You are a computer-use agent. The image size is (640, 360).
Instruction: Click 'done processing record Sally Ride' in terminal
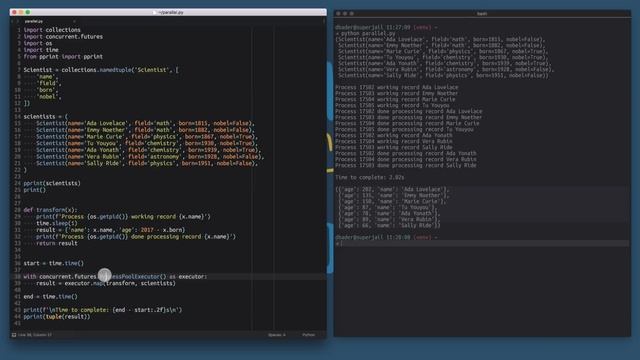tap(427, 165)
